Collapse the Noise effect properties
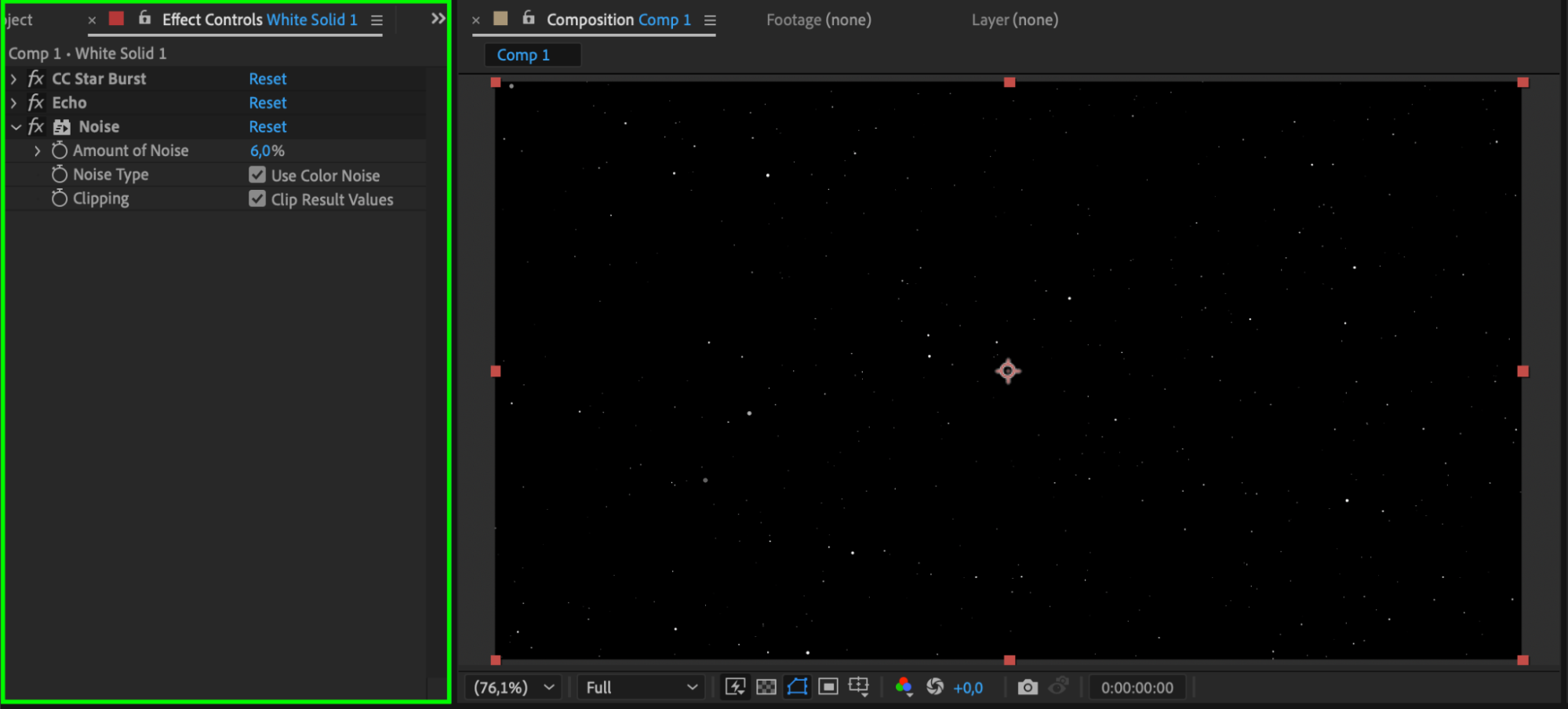This screenshot has height=709, width=1568. (x=16, y=127)
